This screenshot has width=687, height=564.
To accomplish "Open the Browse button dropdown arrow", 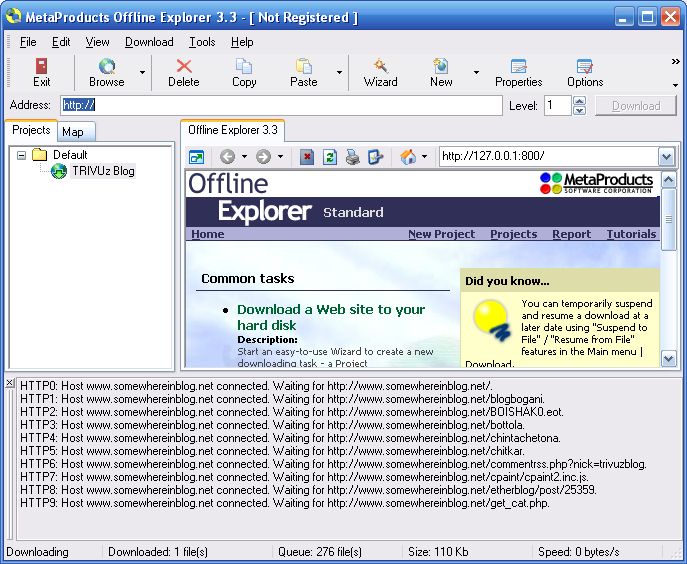I will tap(142, 72).
